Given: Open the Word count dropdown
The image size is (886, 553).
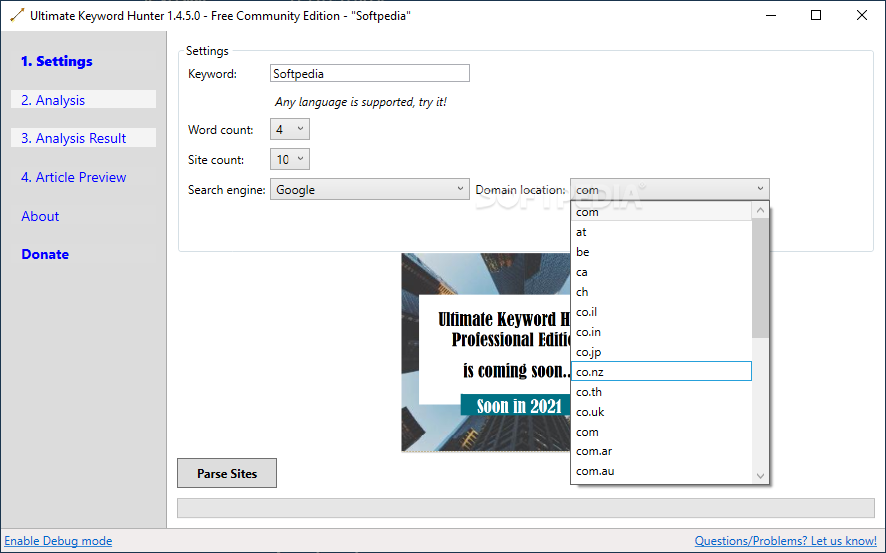Looking at the screenshot, I should coord(289,129).
